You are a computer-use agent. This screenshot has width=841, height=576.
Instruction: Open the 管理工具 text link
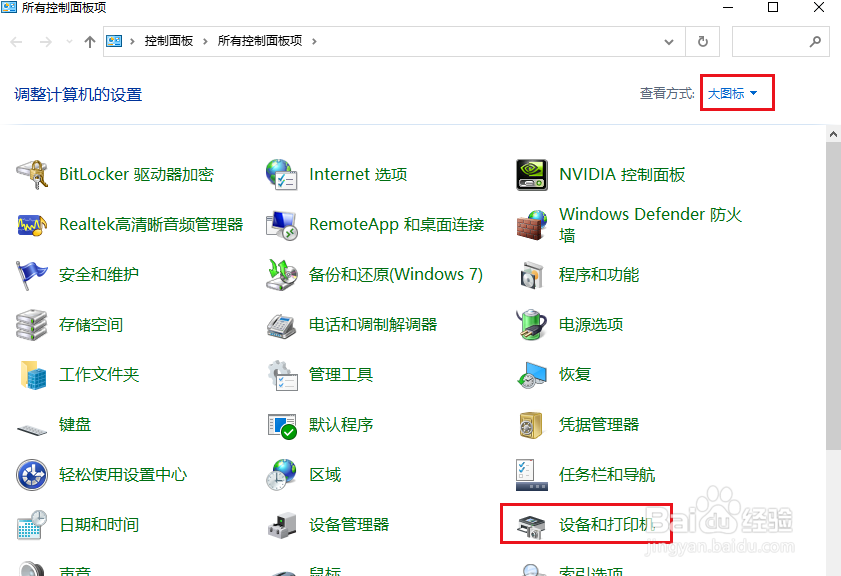pos(341,374)
